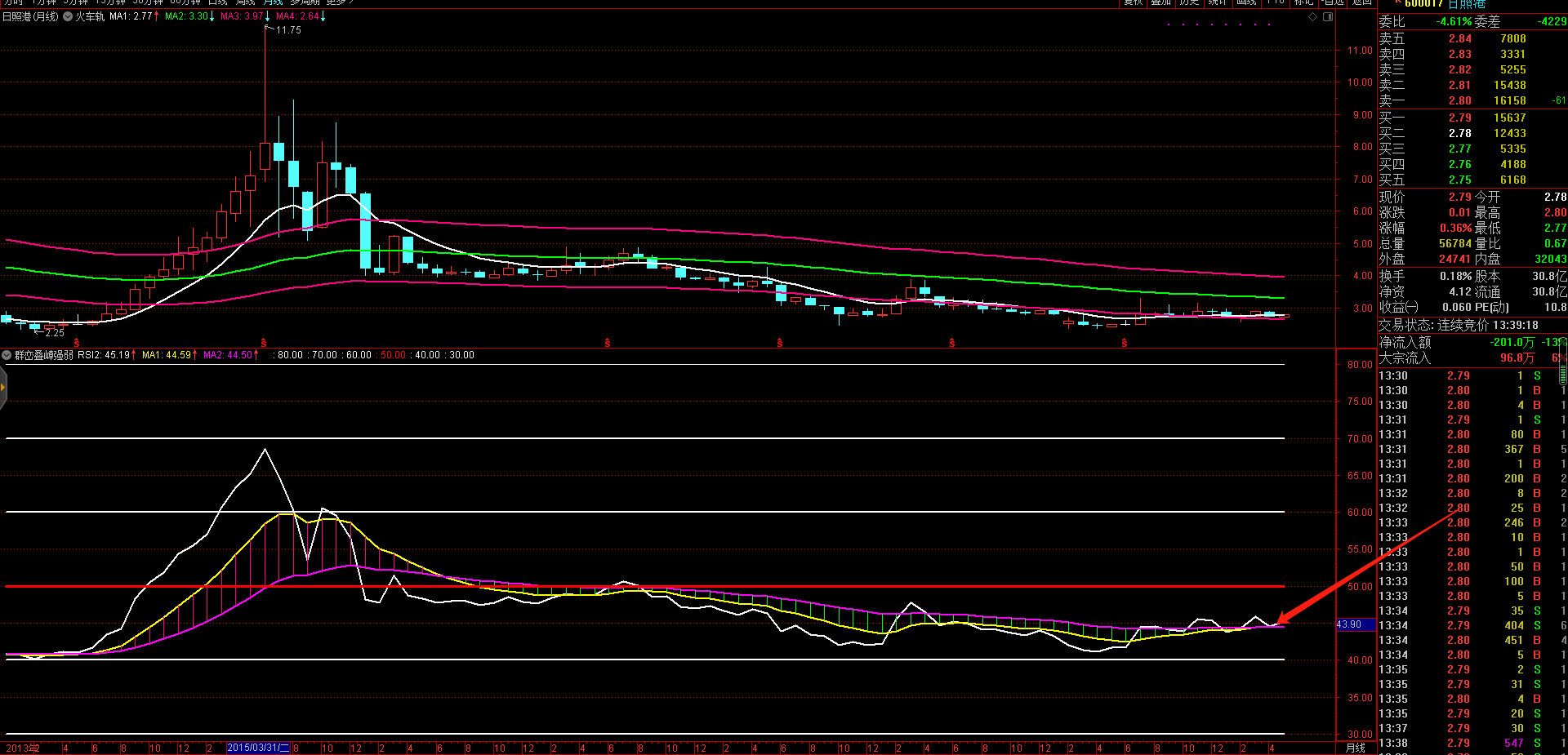Select the 13:31 trade row with volume 367

[1472, 449]
